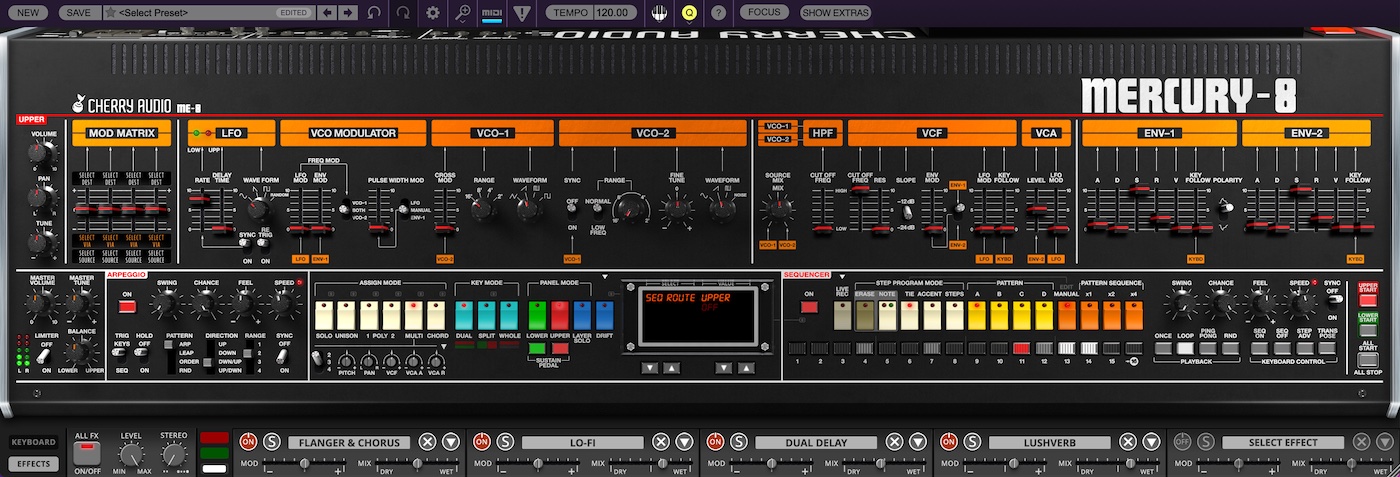Open the Flanger & Chorus effect dropdown arrow

(x=451, y=442)
